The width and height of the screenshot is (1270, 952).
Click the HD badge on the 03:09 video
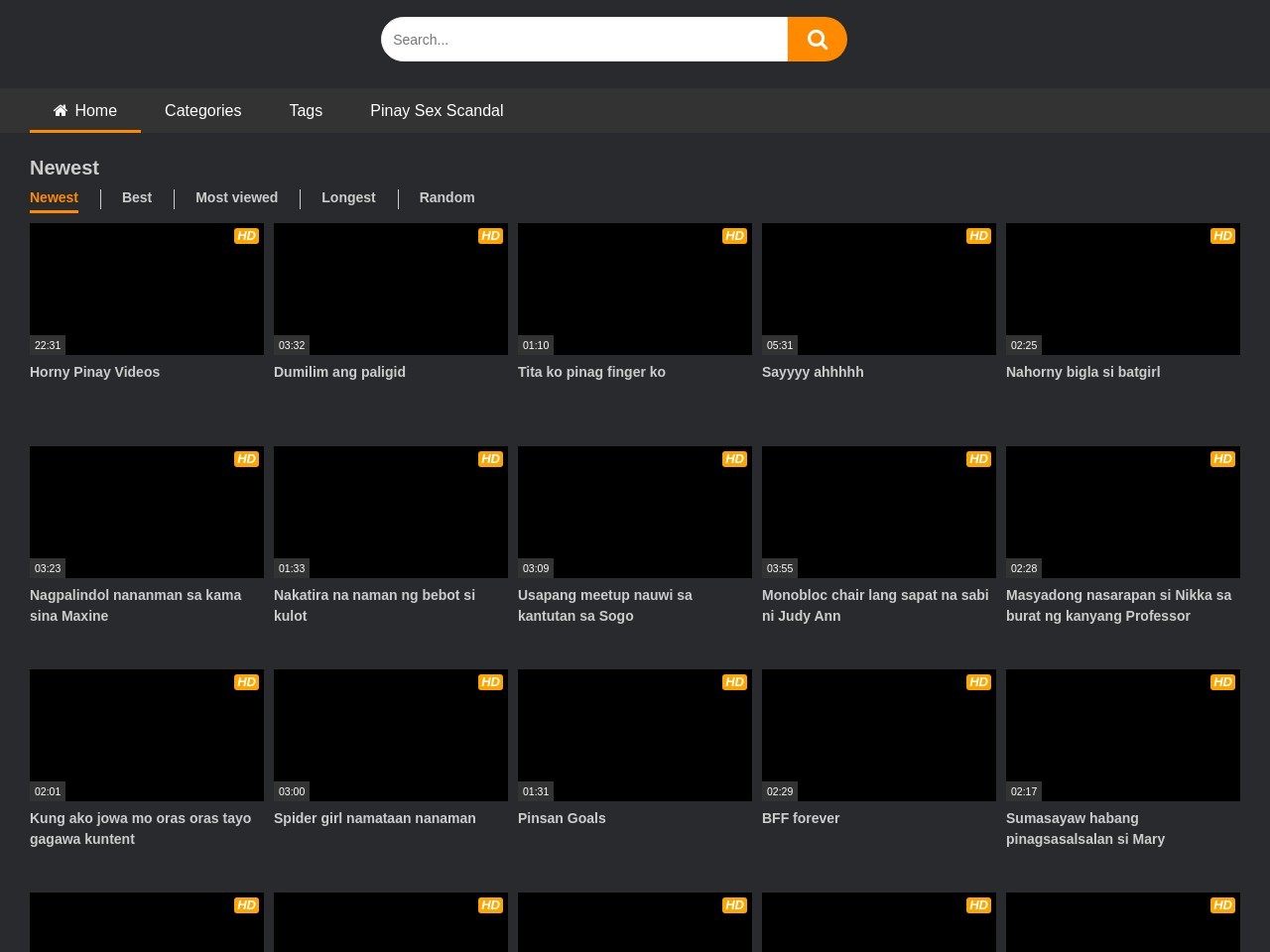(734, 459)
